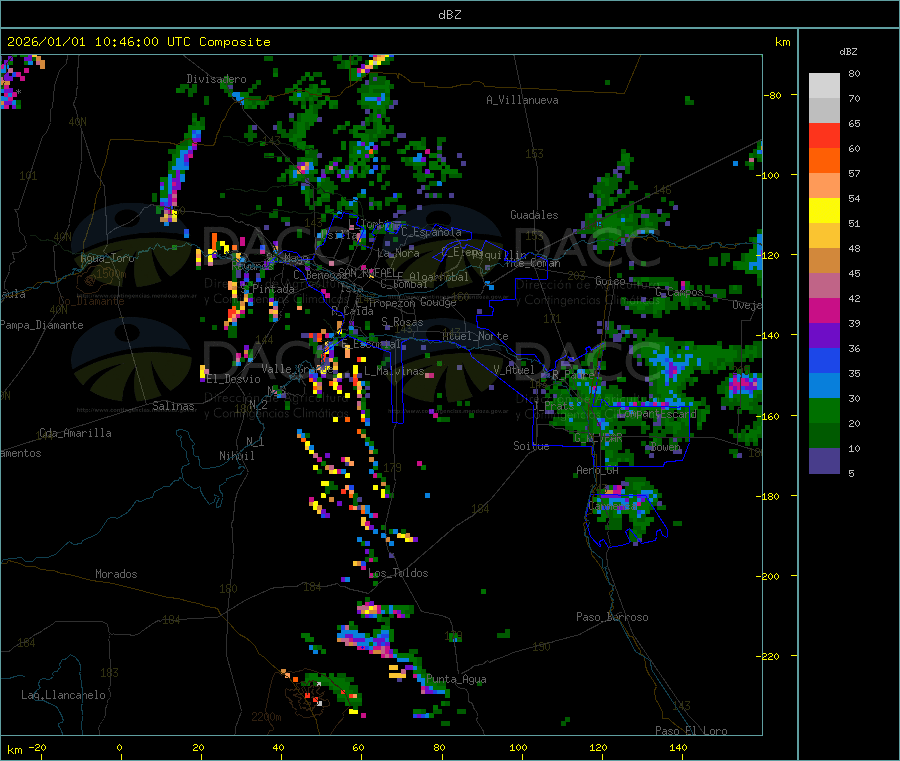
Task: Click the Goudge map label
Action: click(438, 302)
